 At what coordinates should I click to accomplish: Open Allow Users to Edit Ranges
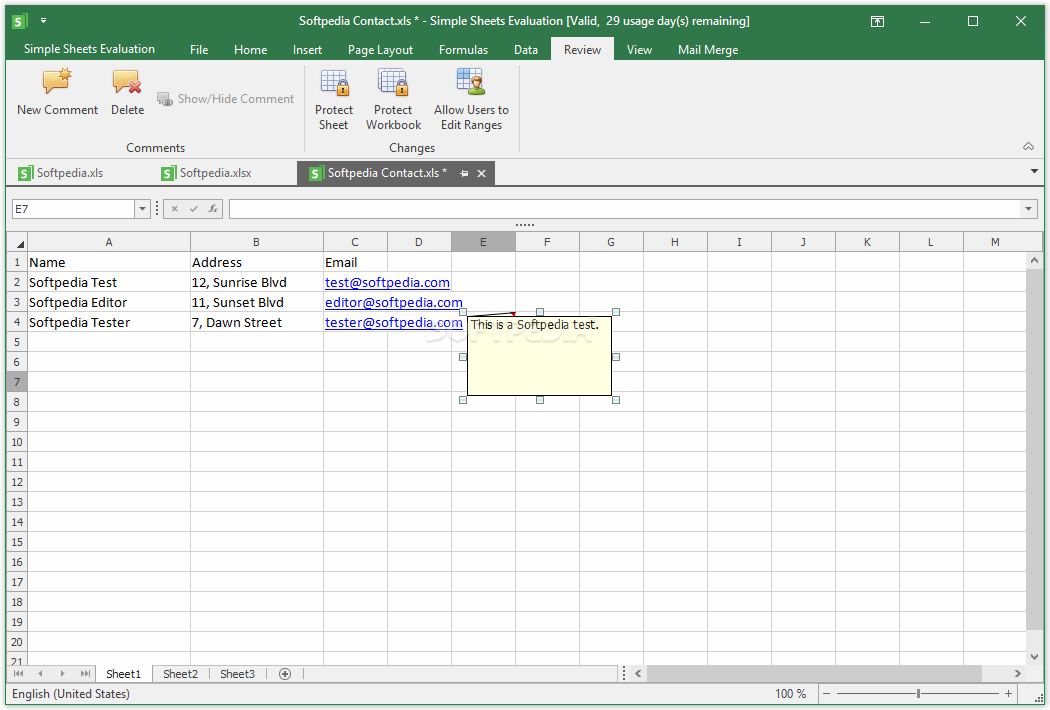click(x=471, y=100)
